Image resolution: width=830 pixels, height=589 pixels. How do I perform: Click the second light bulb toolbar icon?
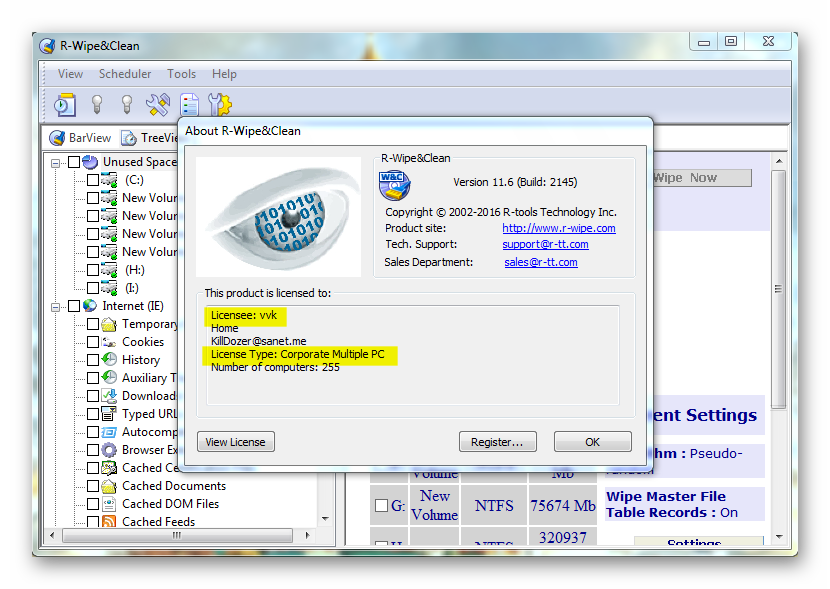click(127, 104)
